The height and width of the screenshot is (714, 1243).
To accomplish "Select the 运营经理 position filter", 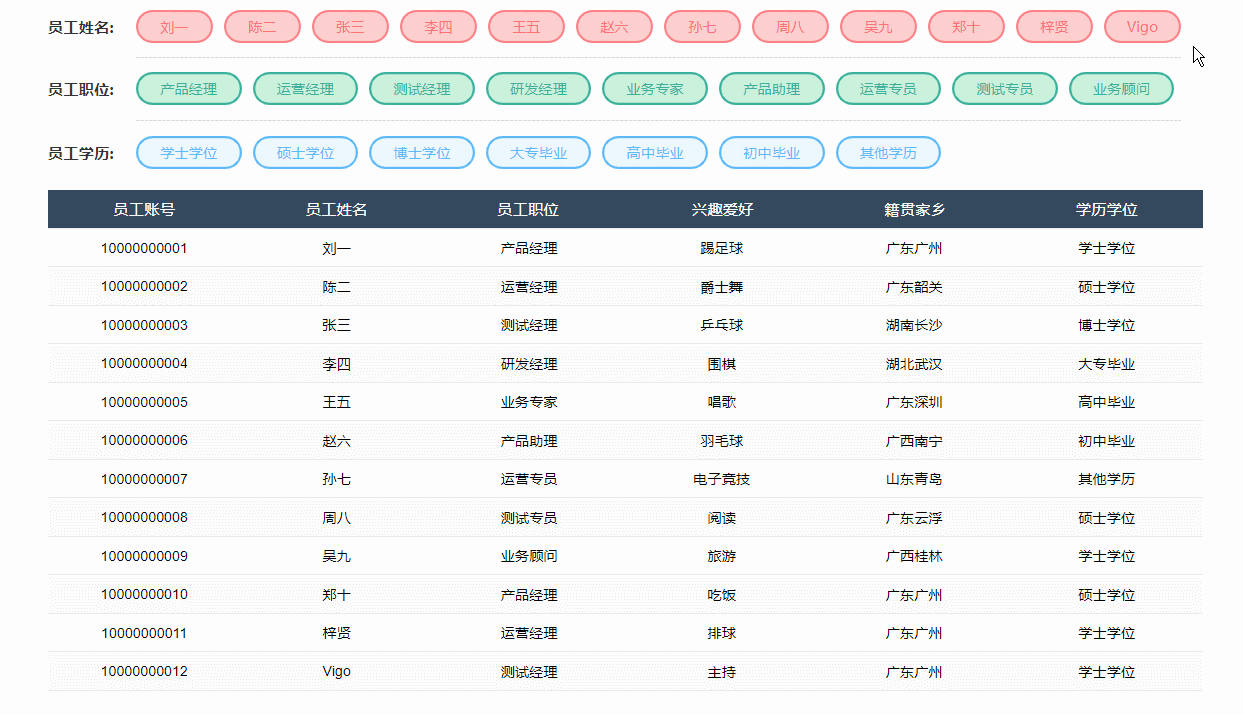I will click(x=305, y=88).
